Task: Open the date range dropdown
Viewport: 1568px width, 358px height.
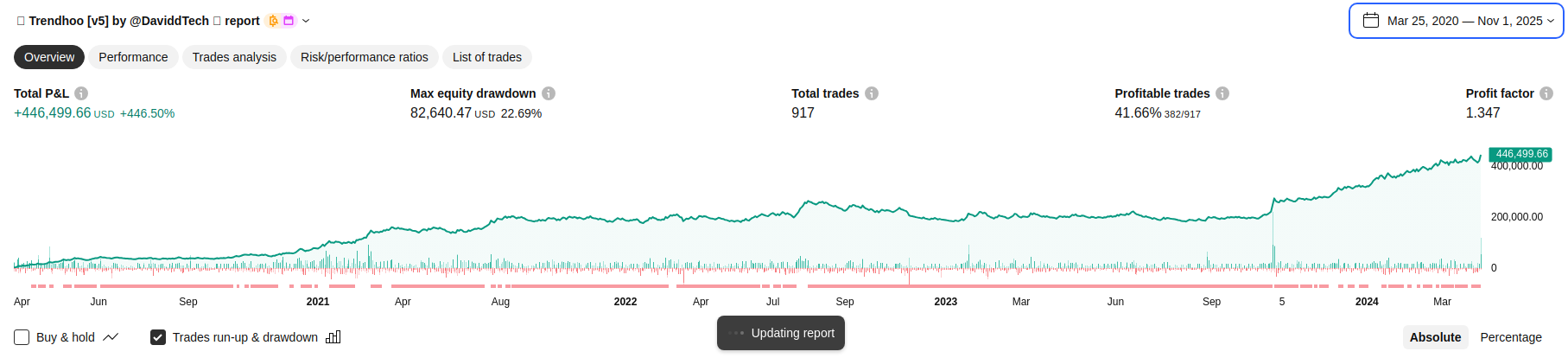Action: [x=1456, y=21]
